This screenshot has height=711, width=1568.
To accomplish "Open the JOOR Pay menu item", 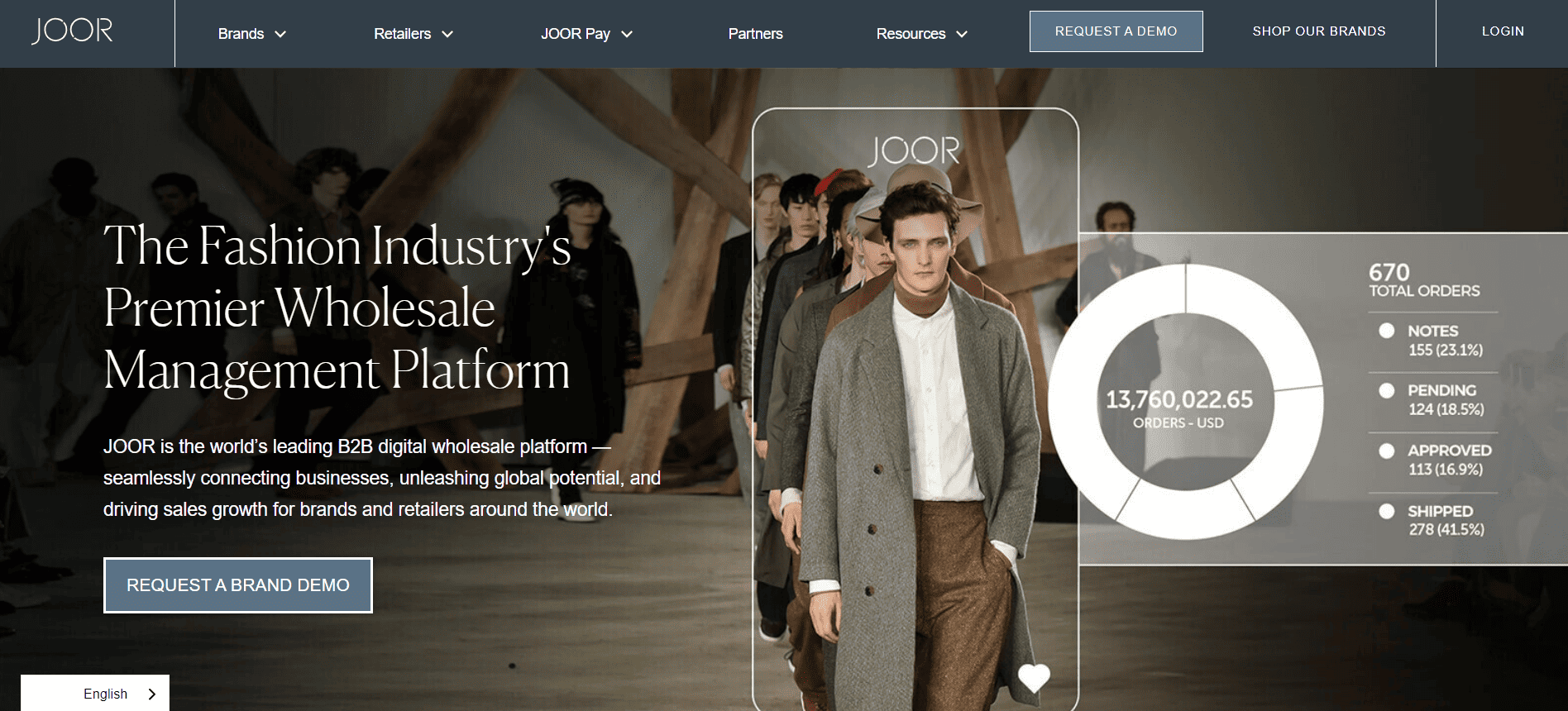I will 576,34.
